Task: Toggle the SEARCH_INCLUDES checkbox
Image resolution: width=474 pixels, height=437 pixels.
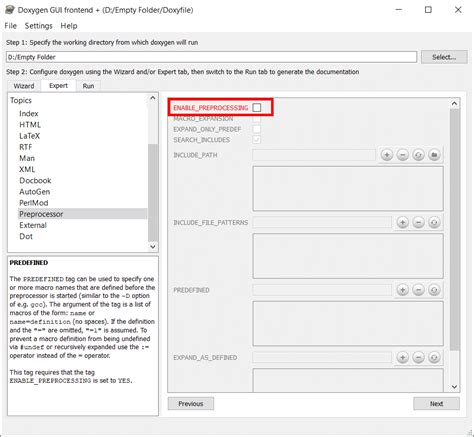Action: pos(257,140)
